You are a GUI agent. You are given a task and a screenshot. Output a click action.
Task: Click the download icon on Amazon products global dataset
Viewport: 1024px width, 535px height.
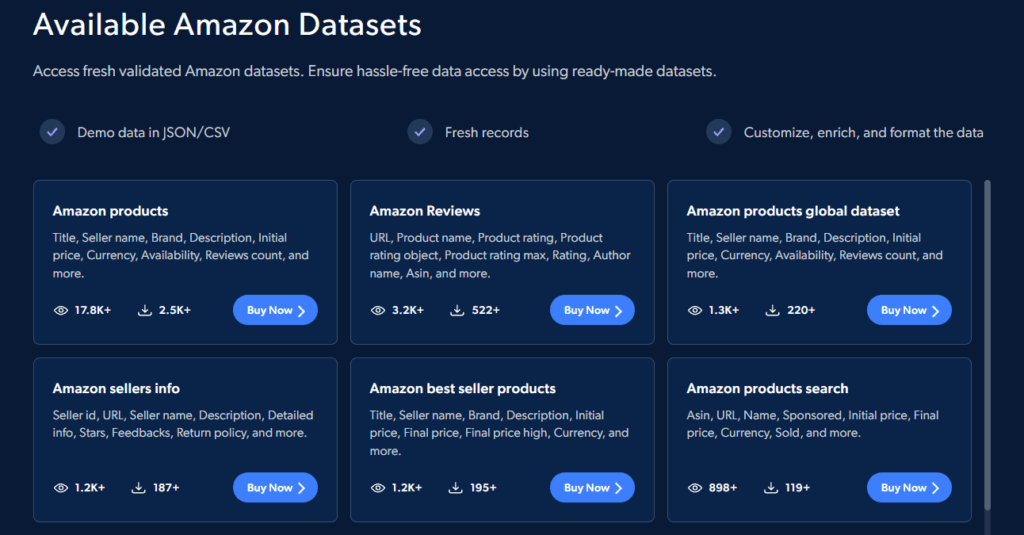click(x=773, y=310)
